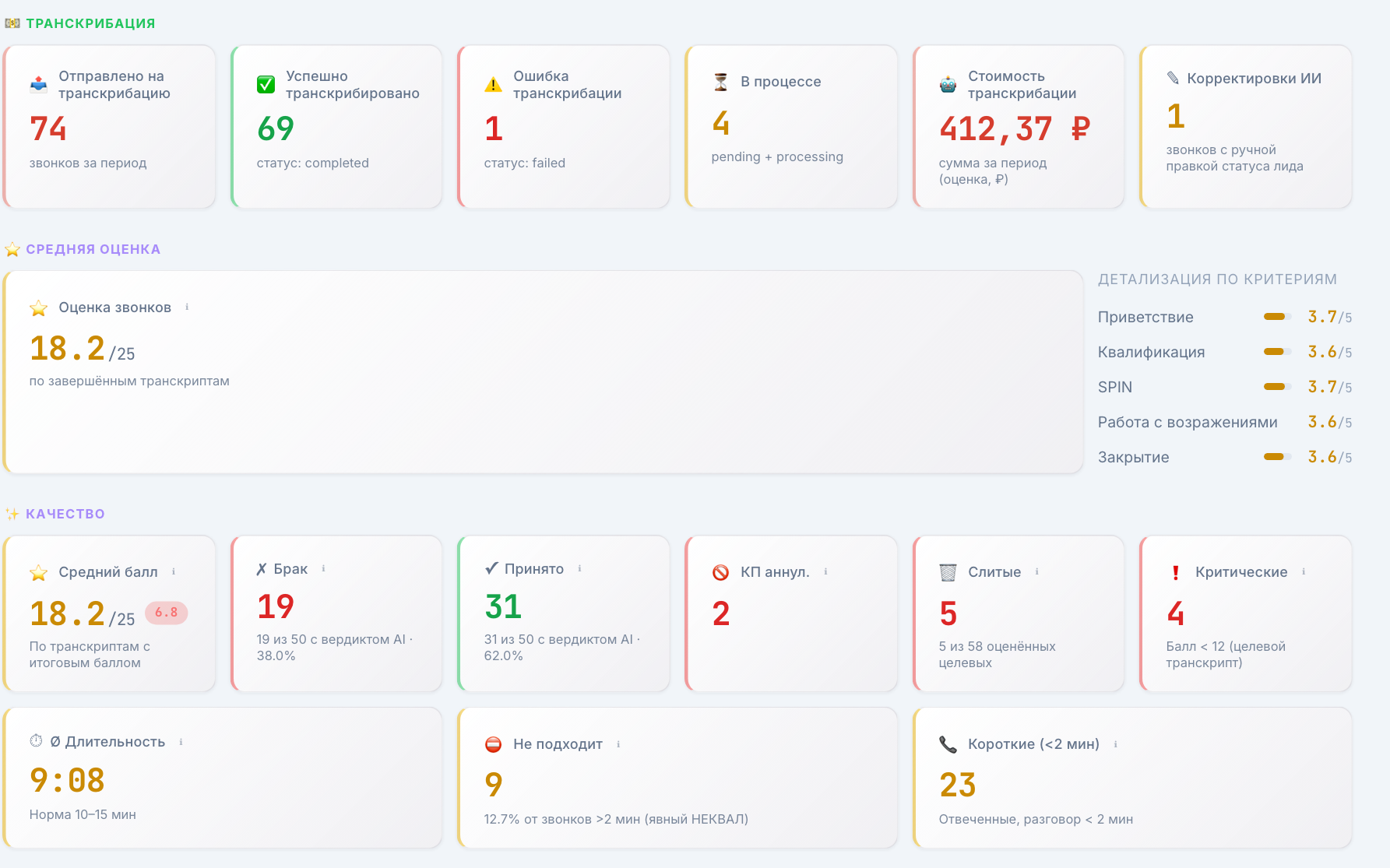Click the Стоимость транскрибации robot icon
The width and height of the screenshot is (1390, 868).
point(948,85)
